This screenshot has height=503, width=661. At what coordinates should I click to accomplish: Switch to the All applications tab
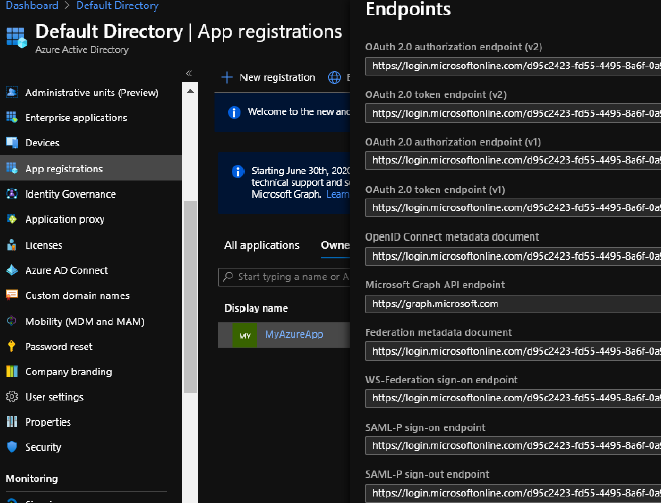pyautogui.click(x=262, y=245)
